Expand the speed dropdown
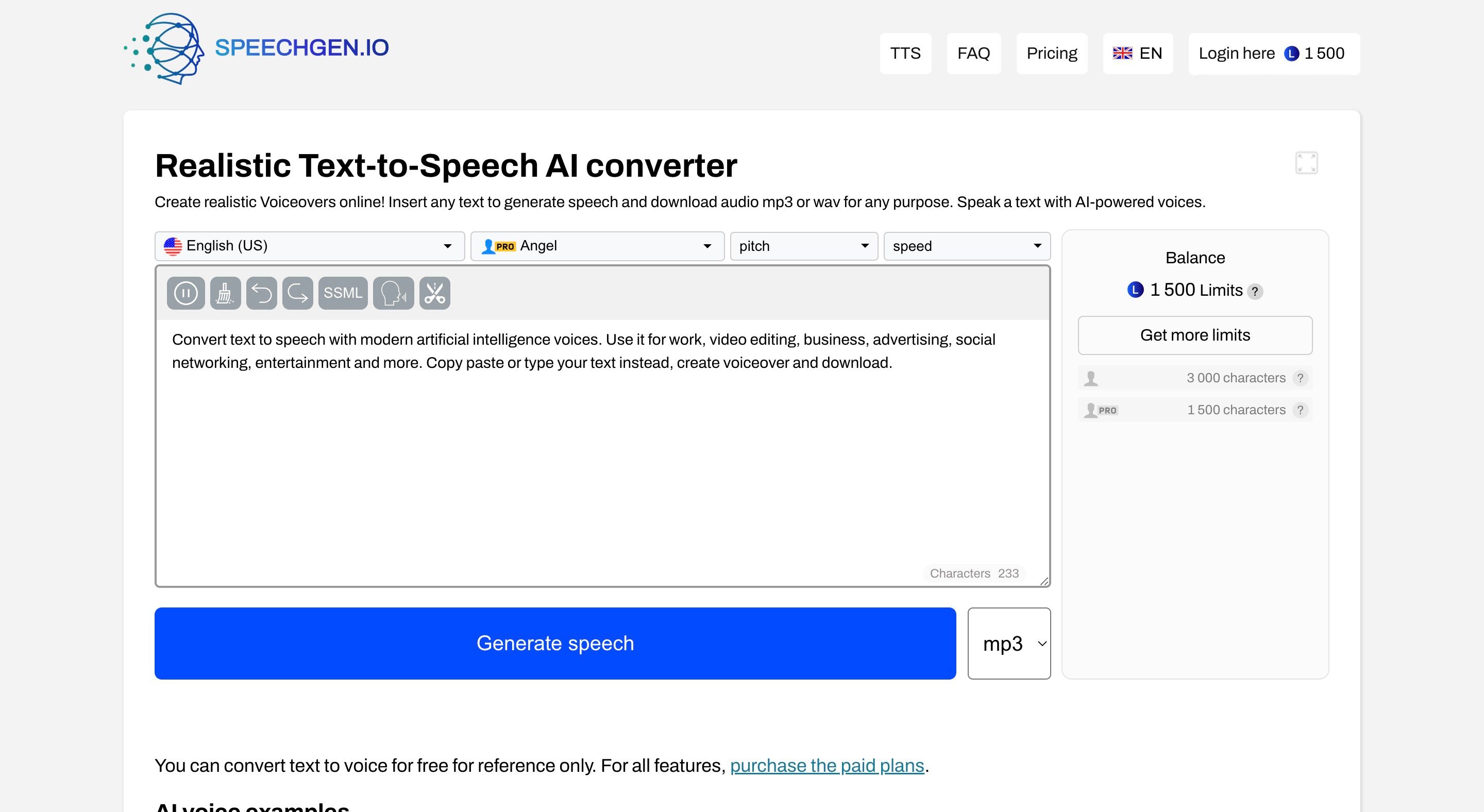 pyautogui.click(x=967, y=246)
